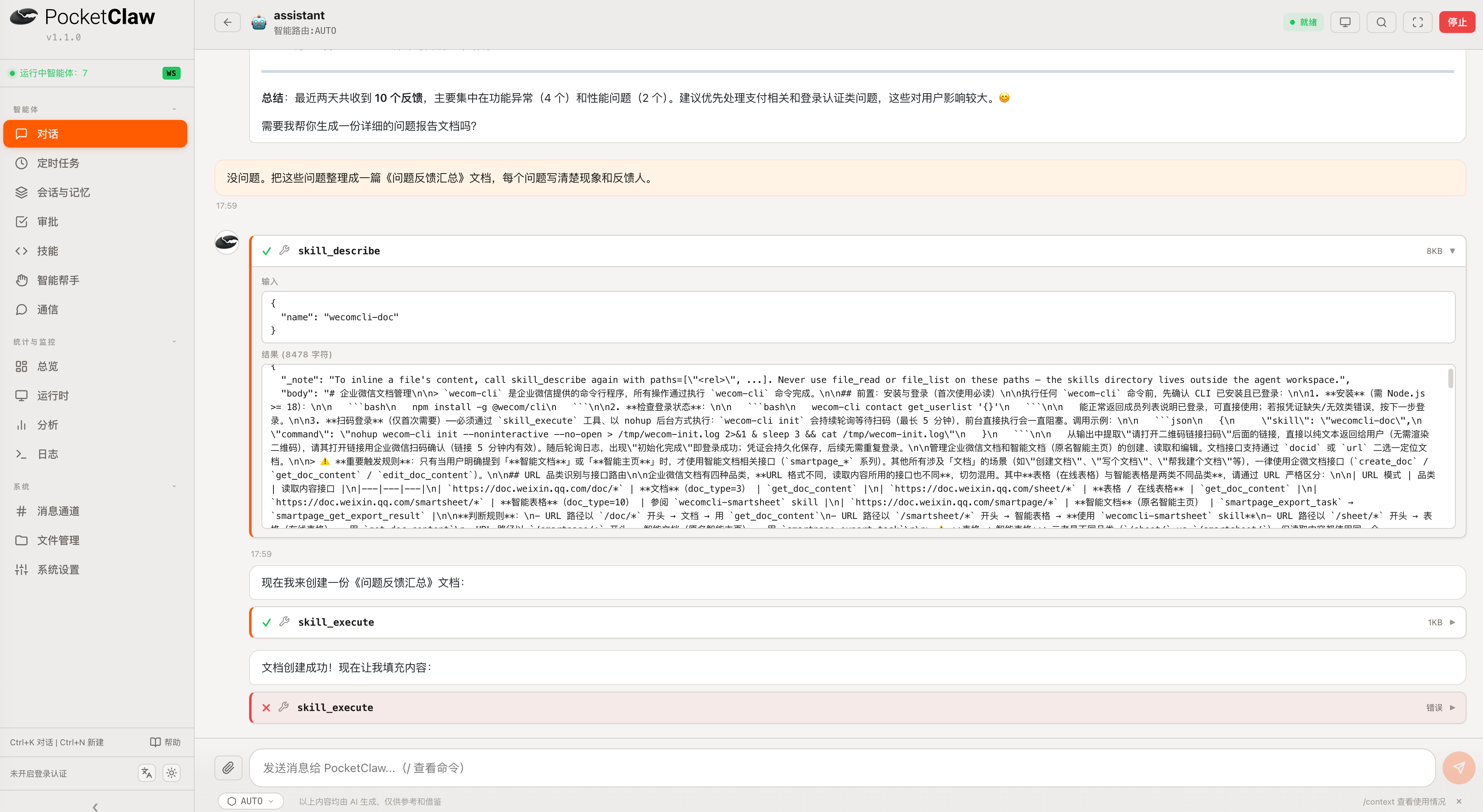Image resolution: width=1483 pixels, height=812 pixels.
Task: Open the monitor display view icon
Action: click(1345, 22)
